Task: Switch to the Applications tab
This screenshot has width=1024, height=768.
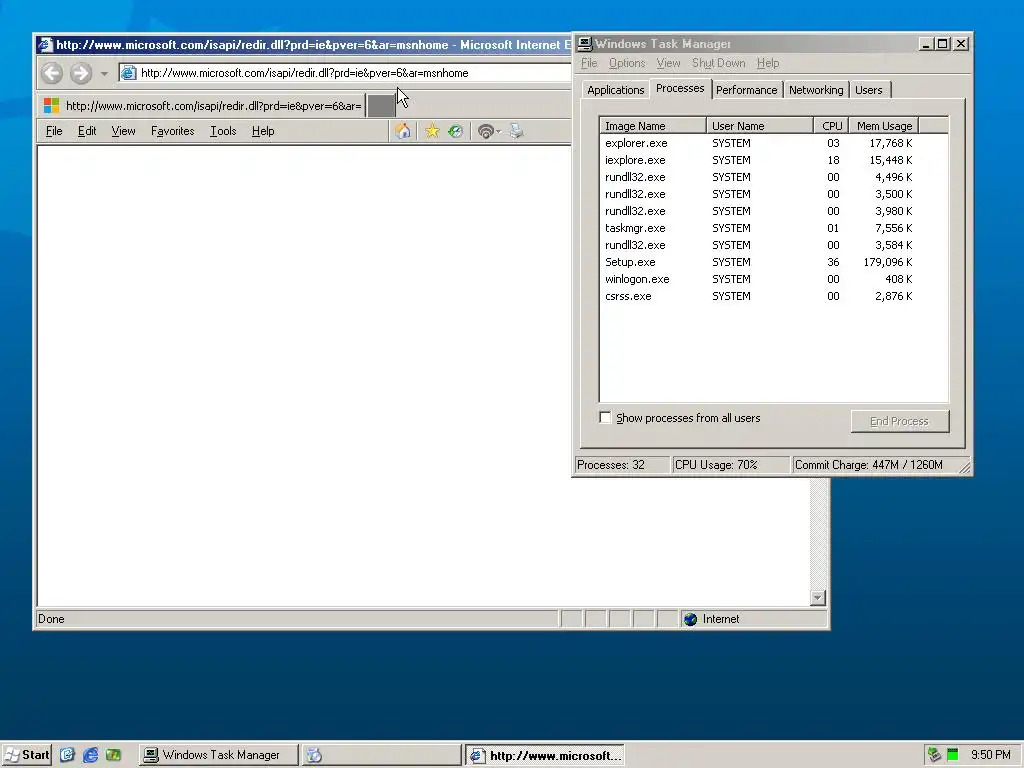Action: coord(615,90)
